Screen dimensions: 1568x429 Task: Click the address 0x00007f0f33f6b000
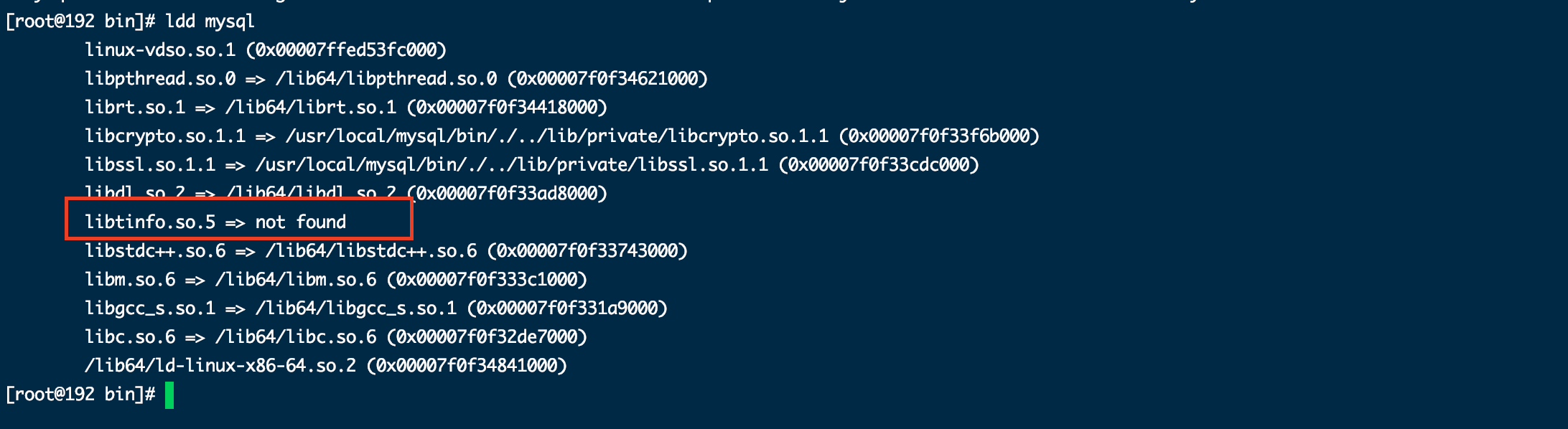click(939, 136)
